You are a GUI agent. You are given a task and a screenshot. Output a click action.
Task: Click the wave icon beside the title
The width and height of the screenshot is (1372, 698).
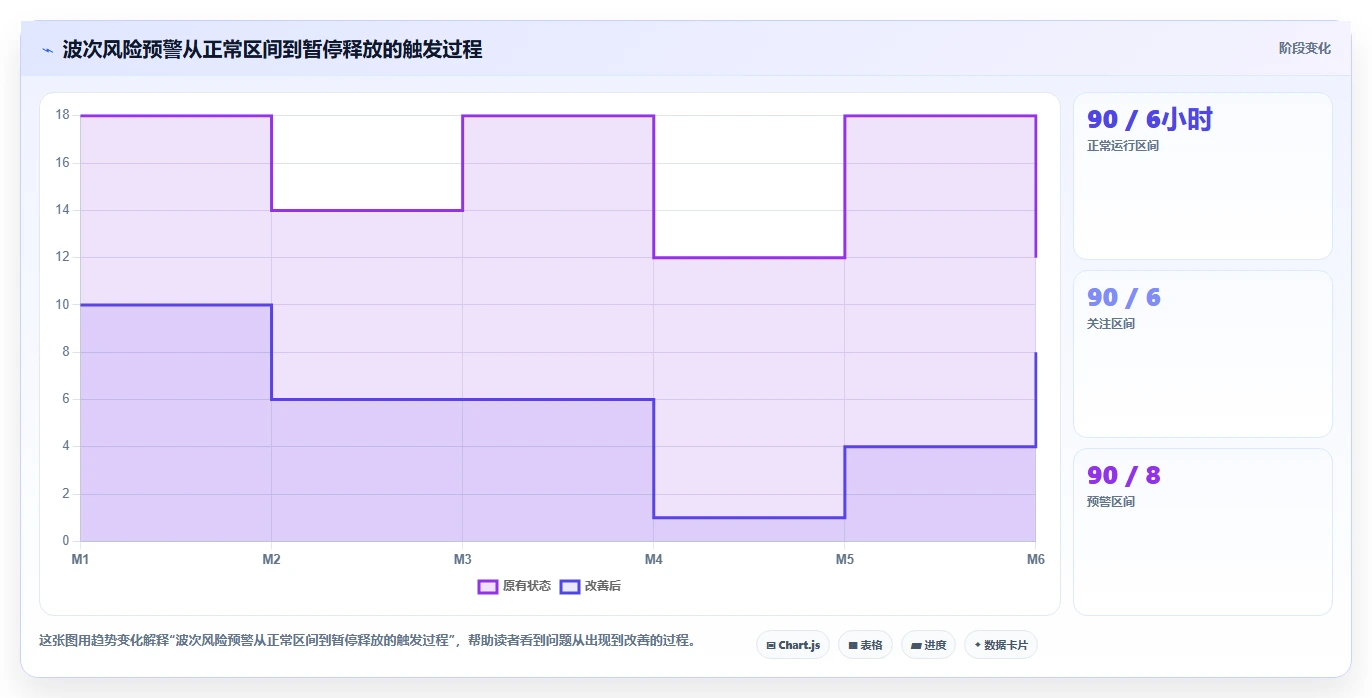point(47,49)
